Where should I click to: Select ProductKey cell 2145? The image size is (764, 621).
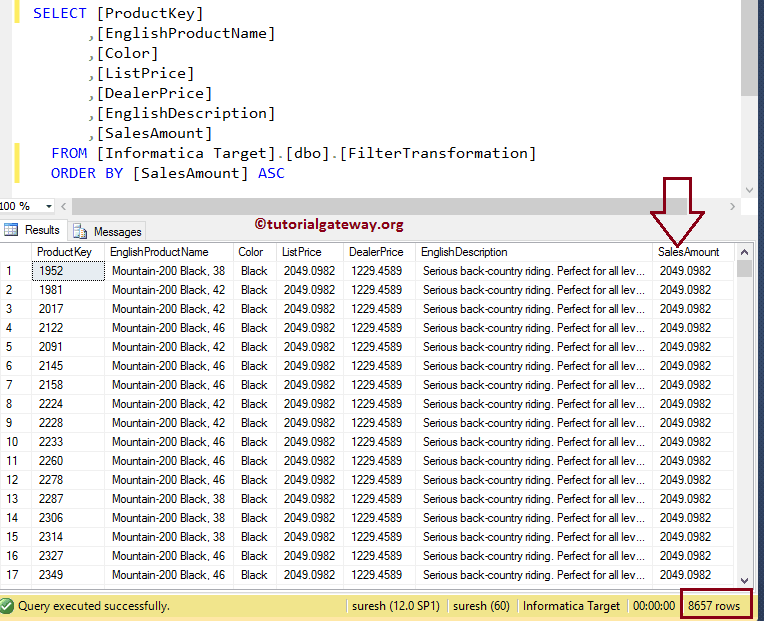68,366
